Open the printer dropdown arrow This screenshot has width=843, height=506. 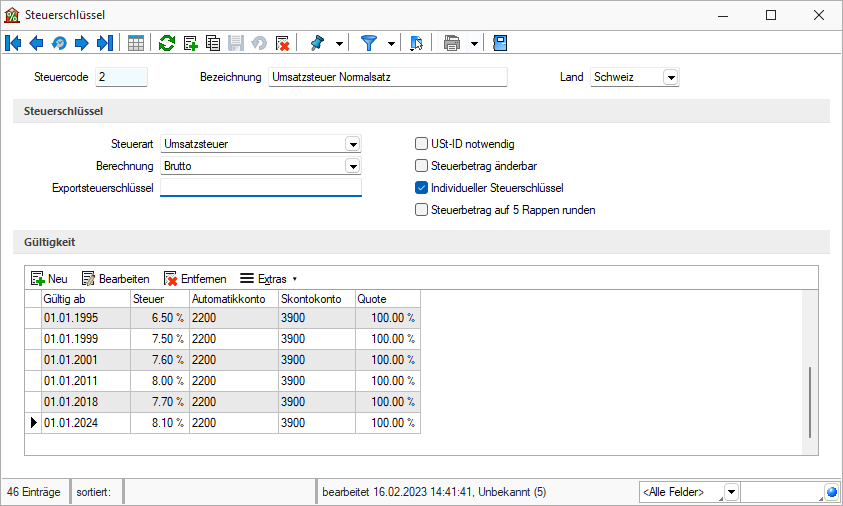474,43
